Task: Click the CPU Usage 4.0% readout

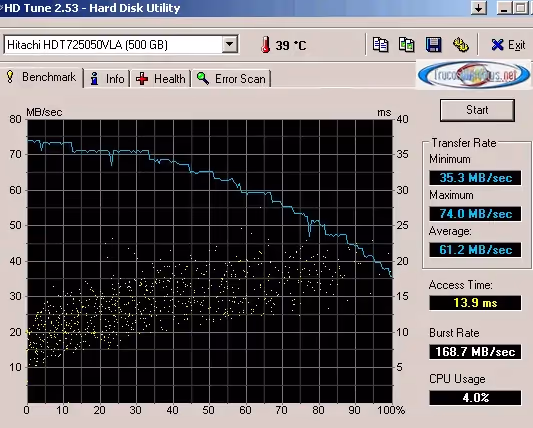Action: (475, 397)
